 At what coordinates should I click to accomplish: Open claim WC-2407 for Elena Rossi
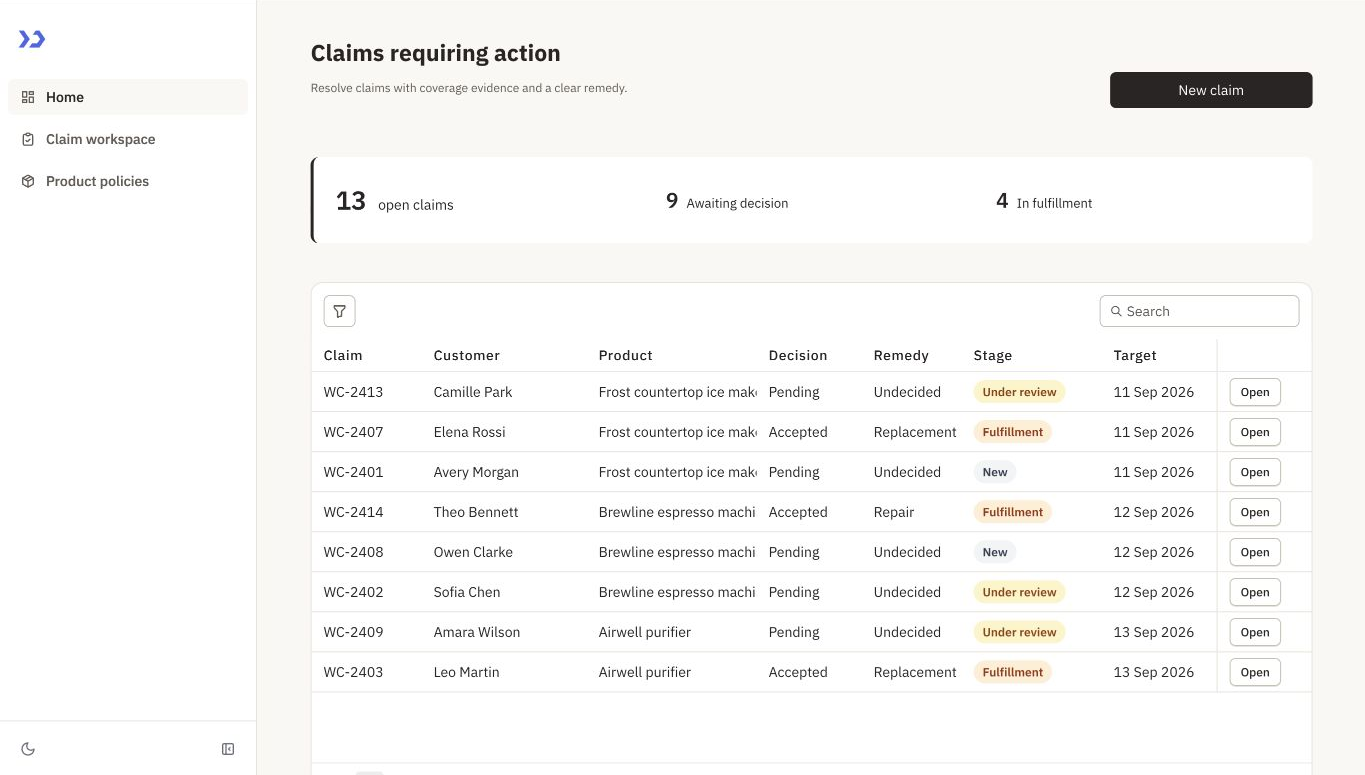click(x=1255, y=432)
